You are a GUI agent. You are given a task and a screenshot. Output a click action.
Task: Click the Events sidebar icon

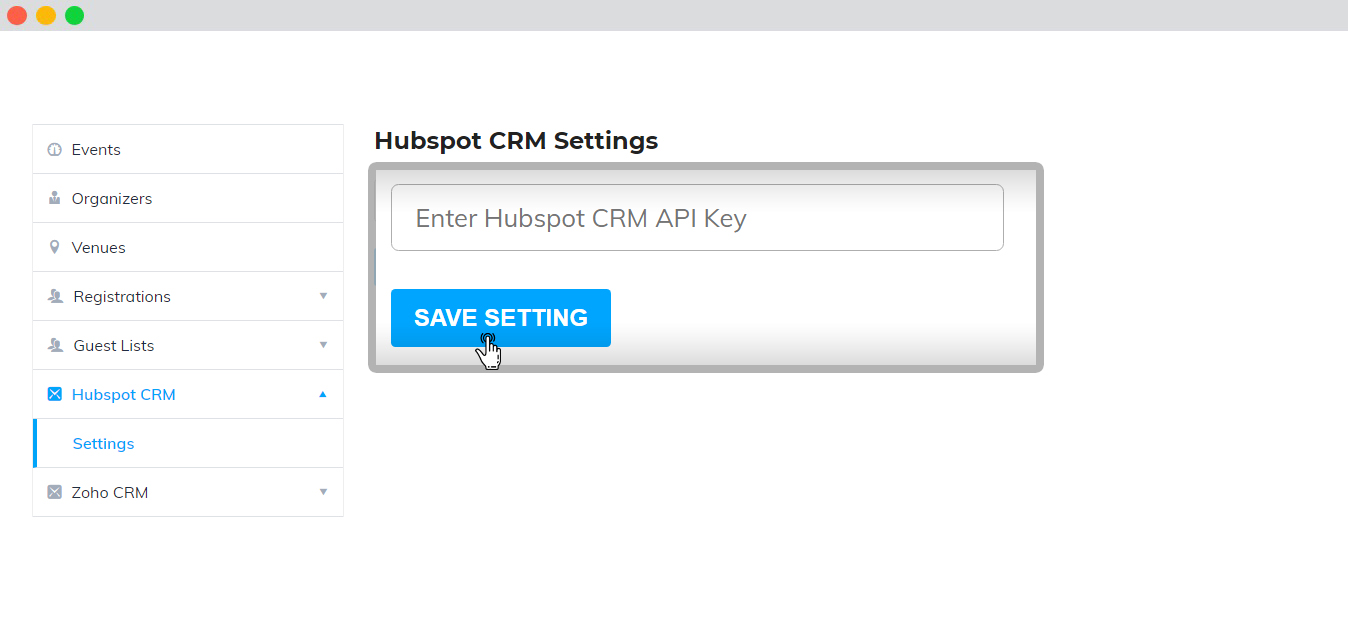pos(55,150)
